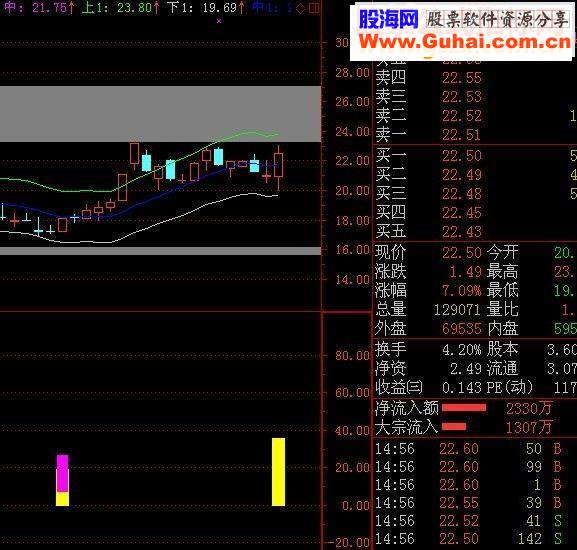577x550 pixels.
Task: Click the tall yellow indicator bar
Action: (x=278, y=472)
